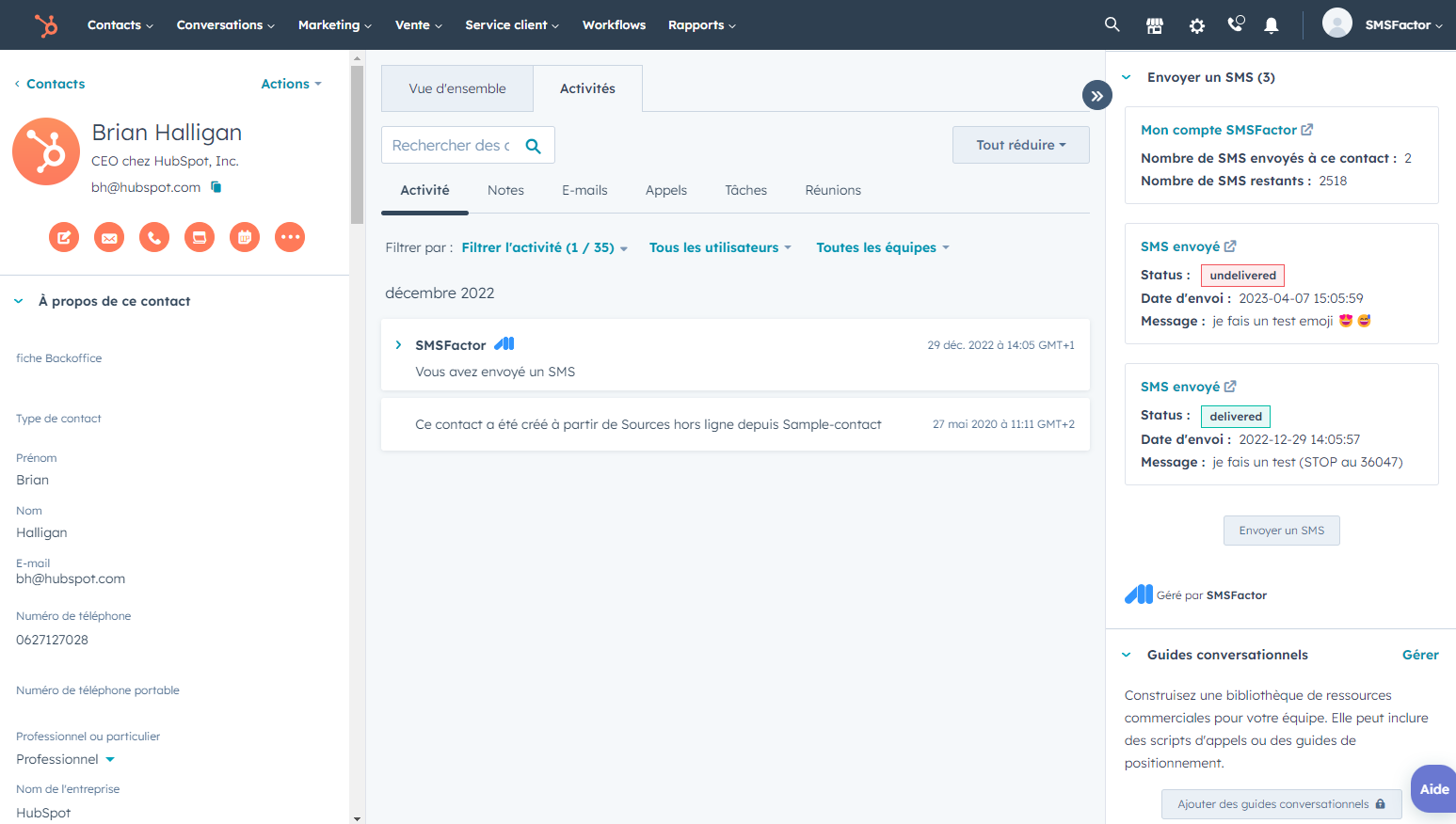Open Tous les utilisateurs filter

[720, 247]
